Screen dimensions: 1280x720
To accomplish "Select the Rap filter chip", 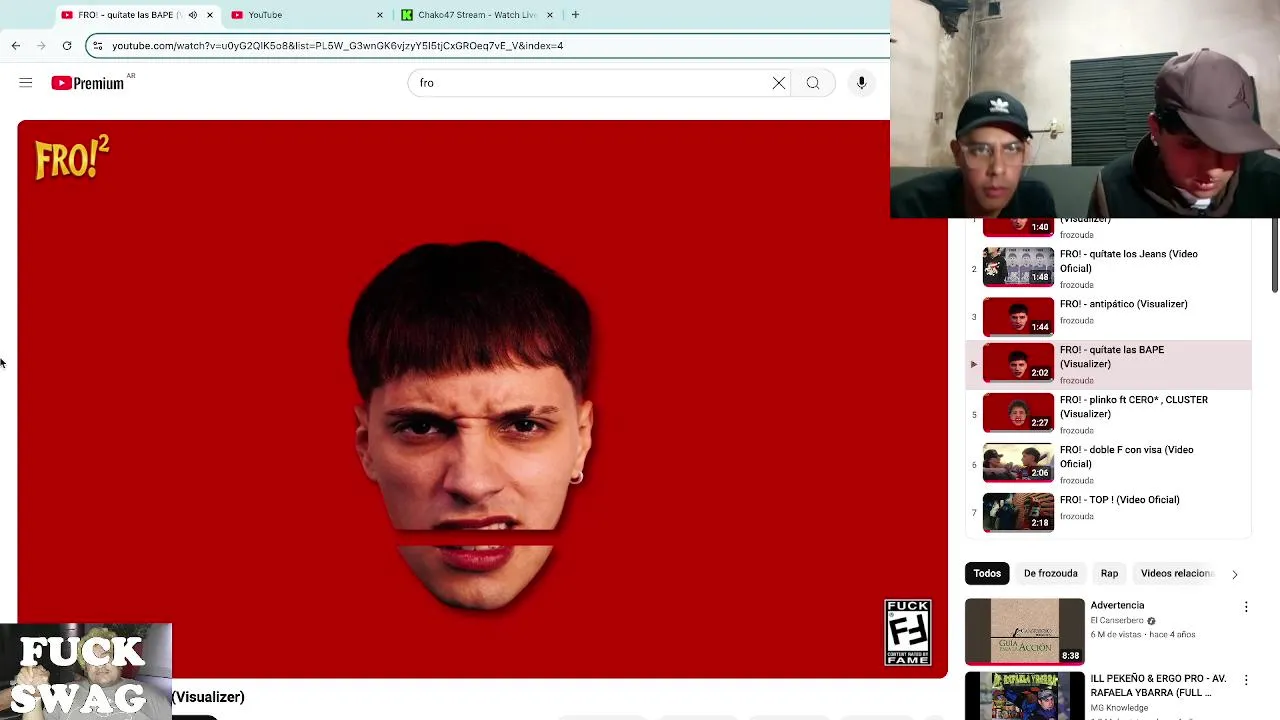I will tap(1109, 573).
